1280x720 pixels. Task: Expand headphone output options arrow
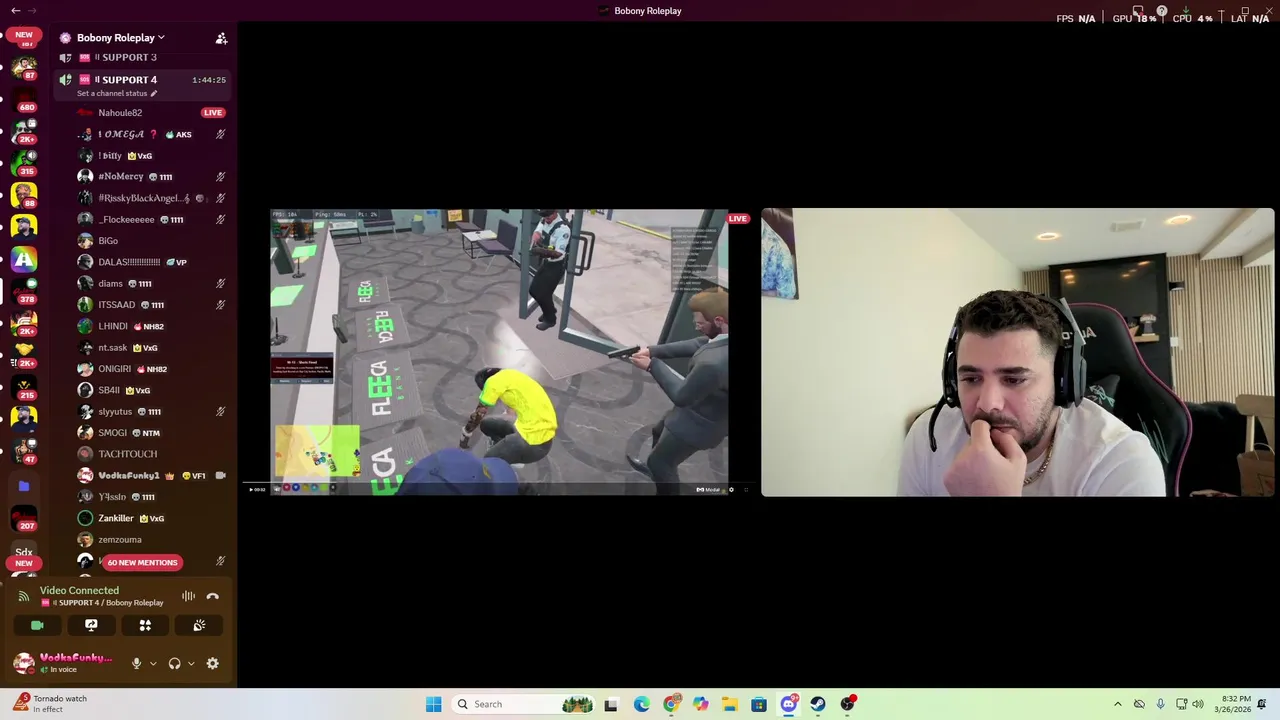click(191, 663)
